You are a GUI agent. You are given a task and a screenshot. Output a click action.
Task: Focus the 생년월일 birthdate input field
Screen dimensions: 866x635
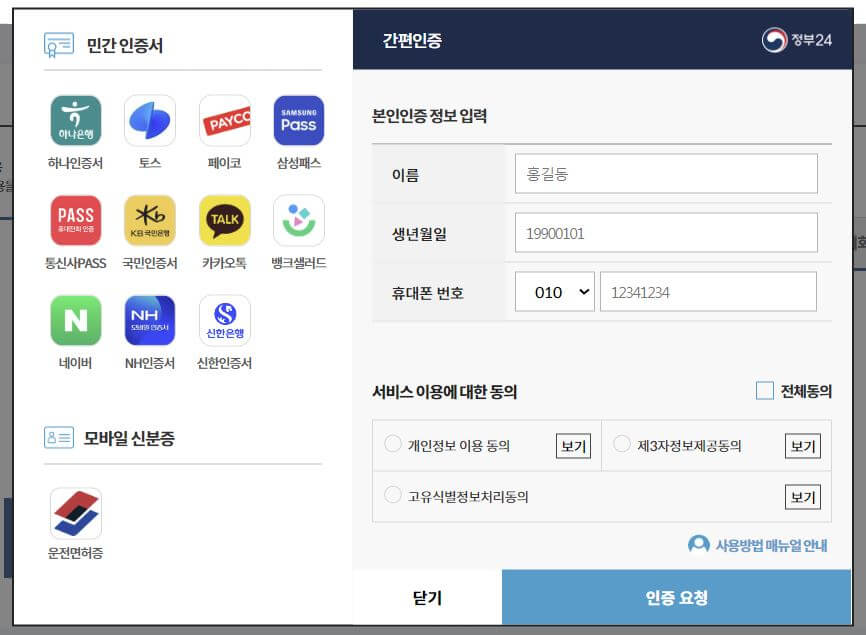(666, 232)
